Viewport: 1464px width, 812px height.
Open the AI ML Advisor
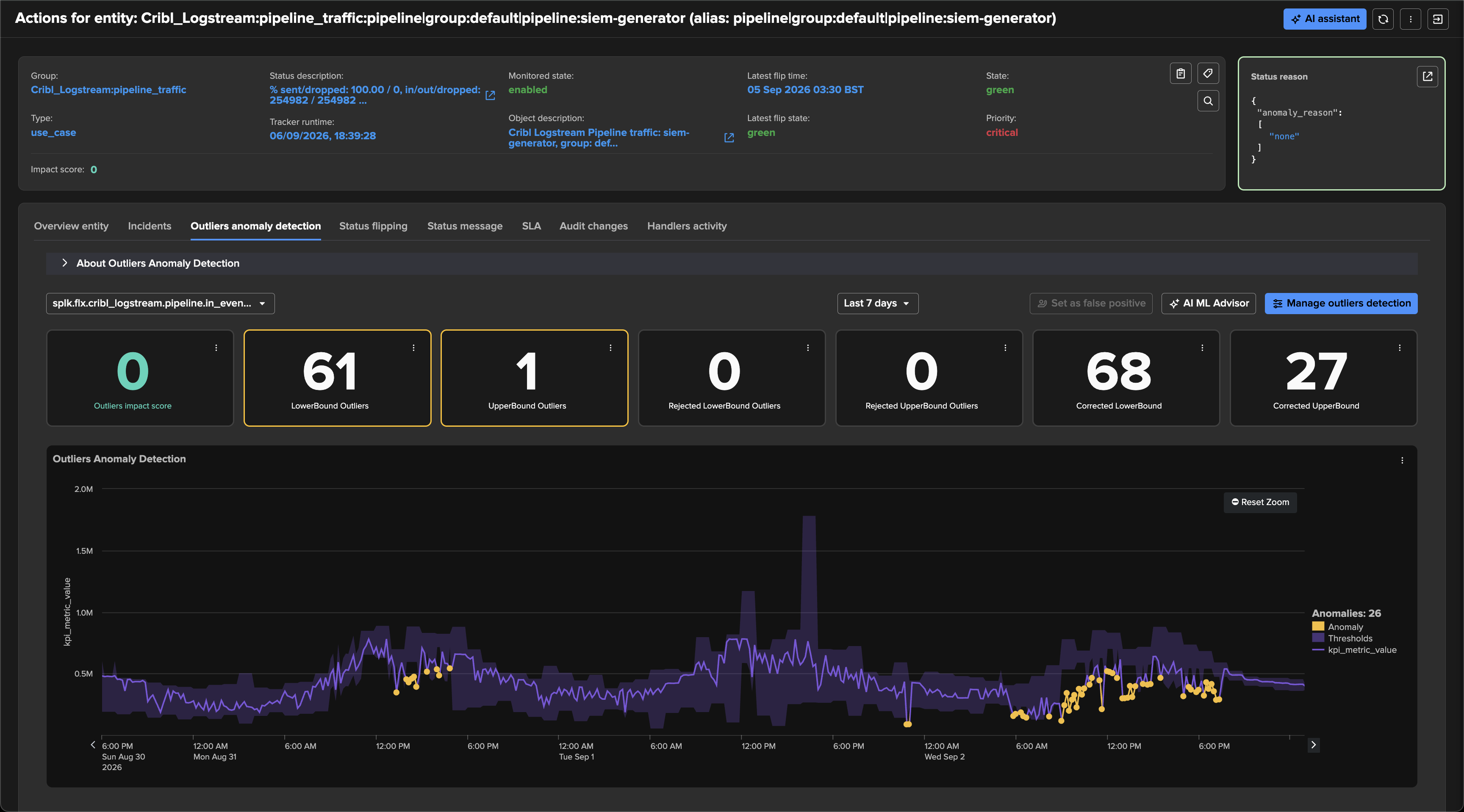(1208, 303)
